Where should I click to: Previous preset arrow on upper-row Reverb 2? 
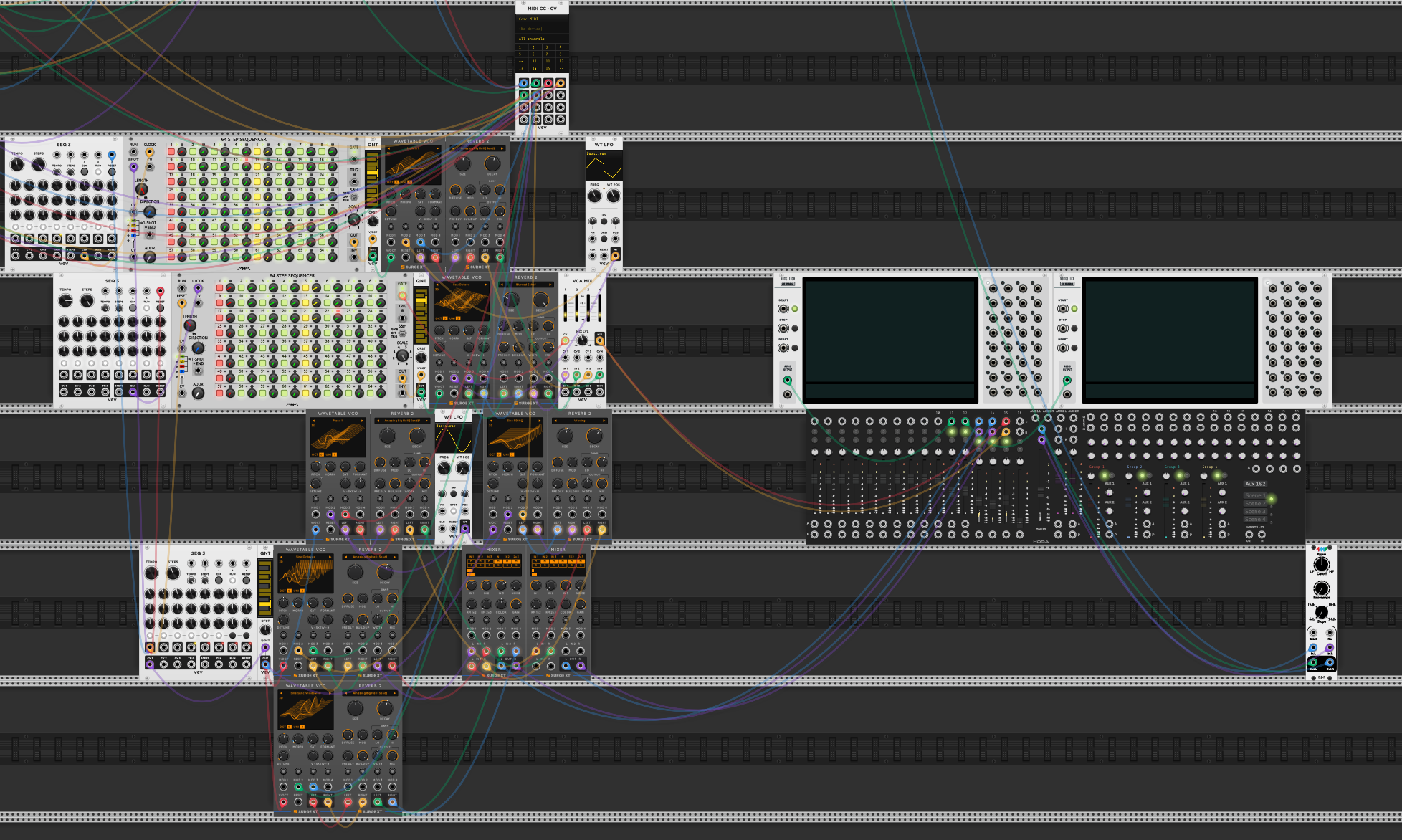click(x=454, y=148)
